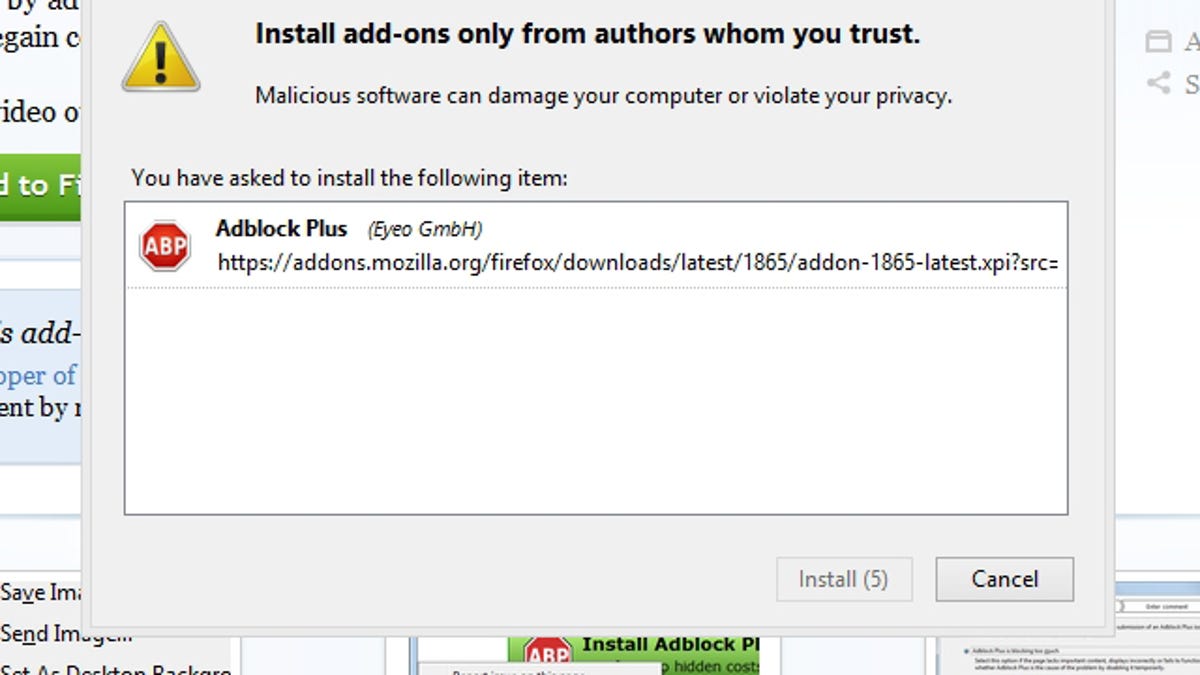Click the green Add to Firefox button behind the dialog
The image size is (1200, 675).
pyautogui.click(x=40, y=187)
